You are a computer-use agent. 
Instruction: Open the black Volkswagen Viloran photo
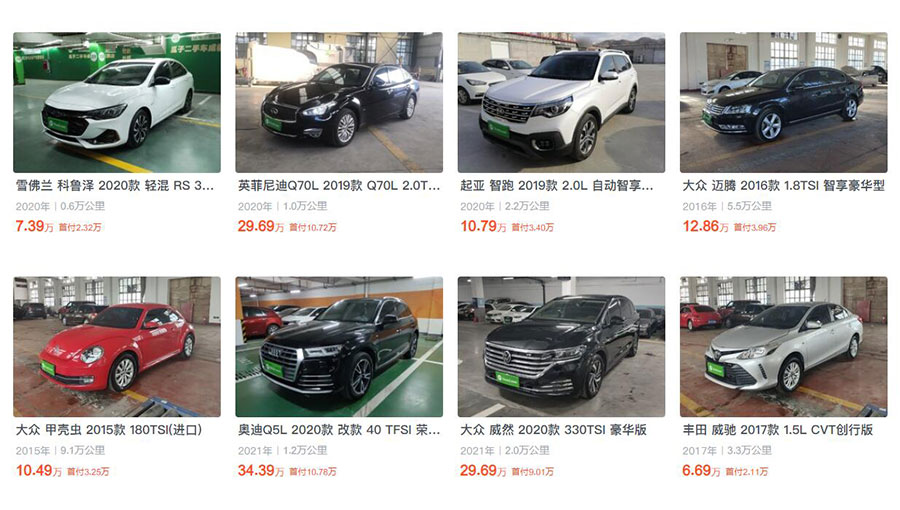pos(561,347)
